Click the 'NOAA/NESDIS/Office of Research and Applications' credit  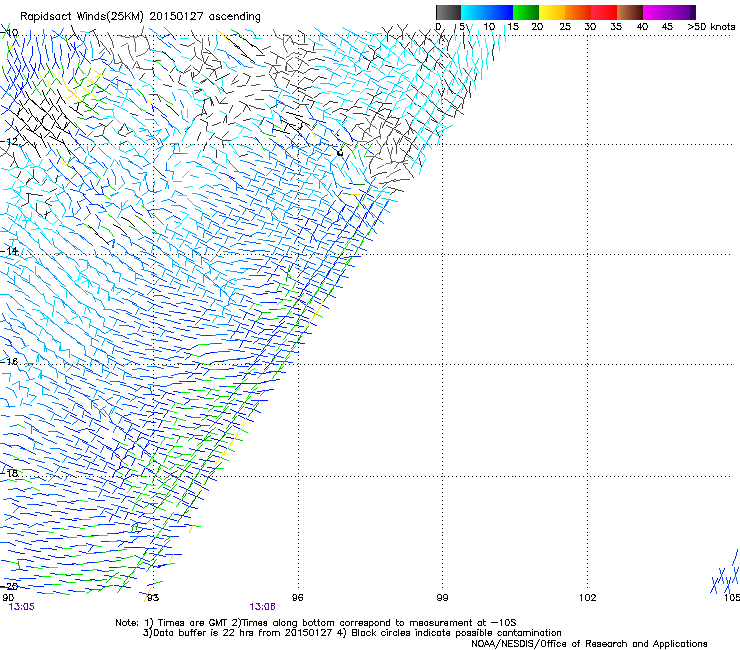coord(589,644)
